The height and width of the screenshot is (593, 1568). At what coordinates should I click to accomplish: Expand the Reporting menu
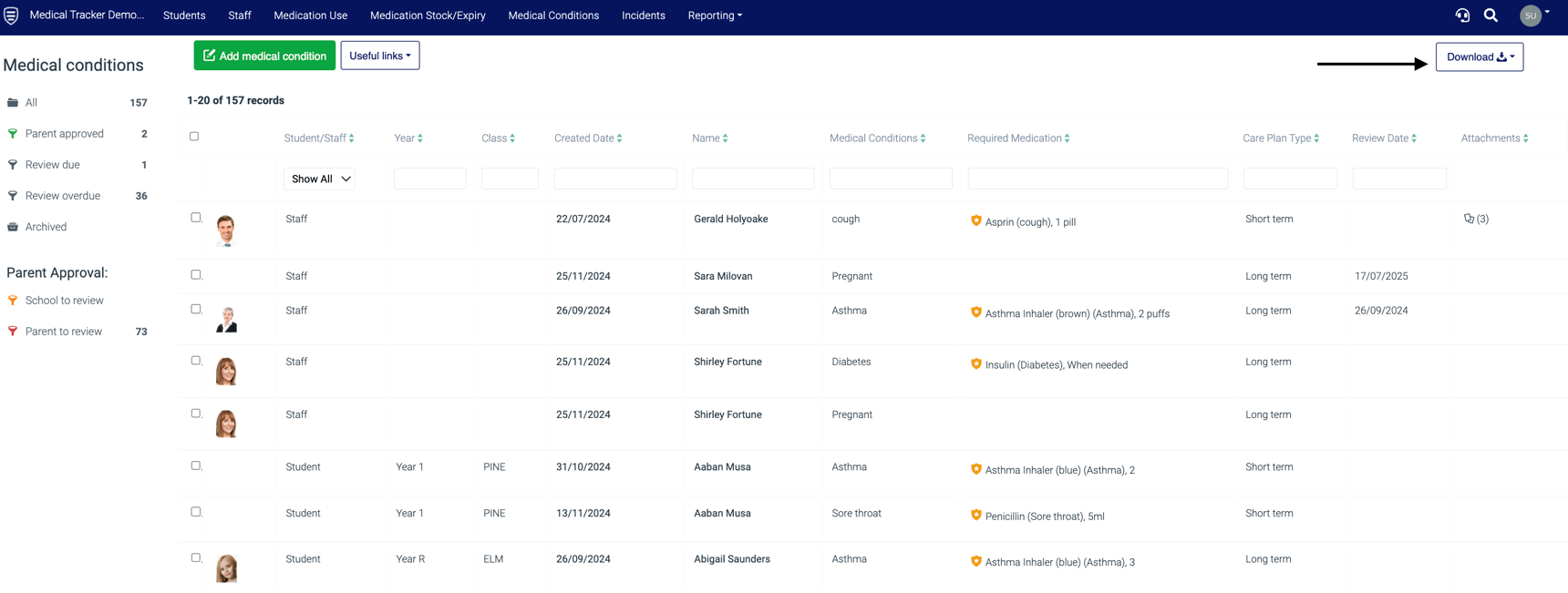[715, 15]
